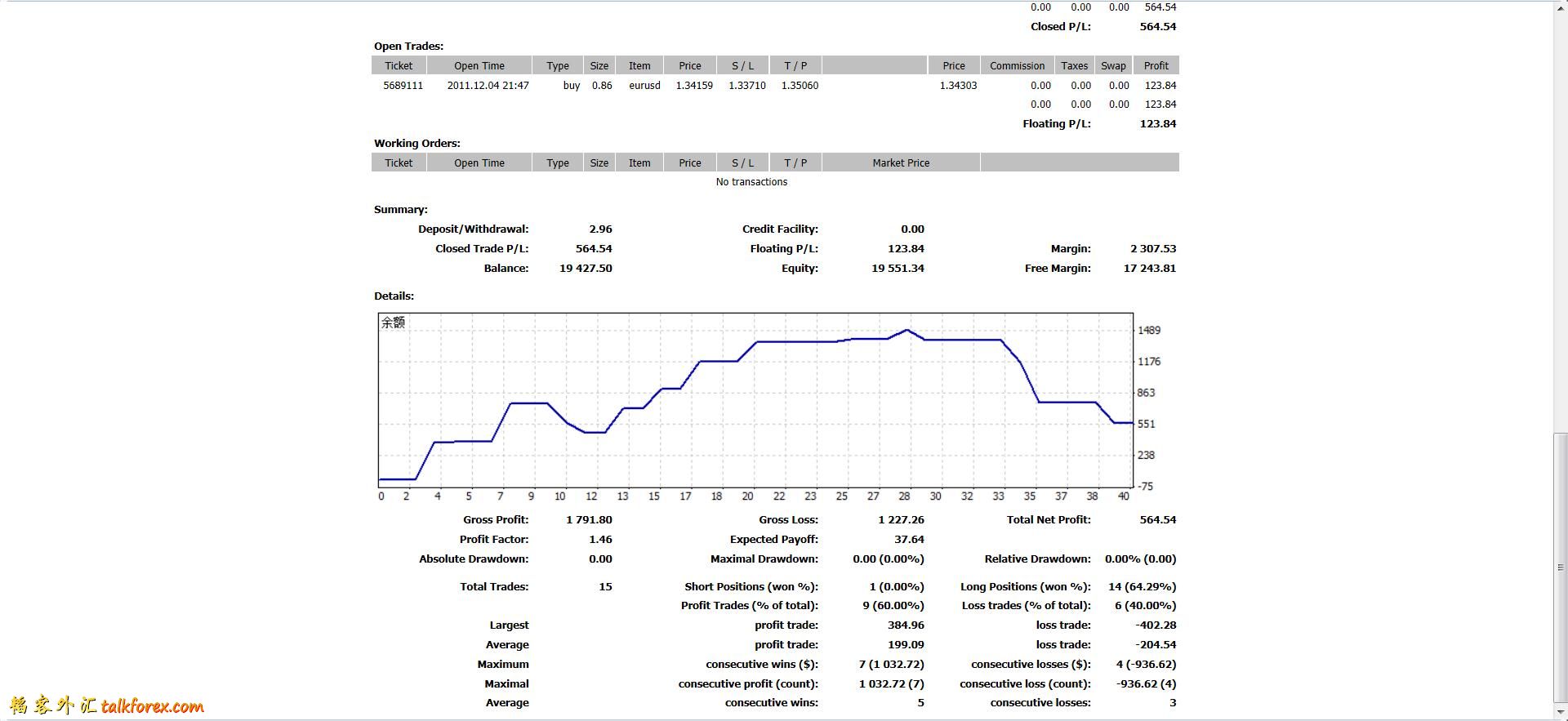Select the Free Margin value 17 243.81

tap(1150, 268)
